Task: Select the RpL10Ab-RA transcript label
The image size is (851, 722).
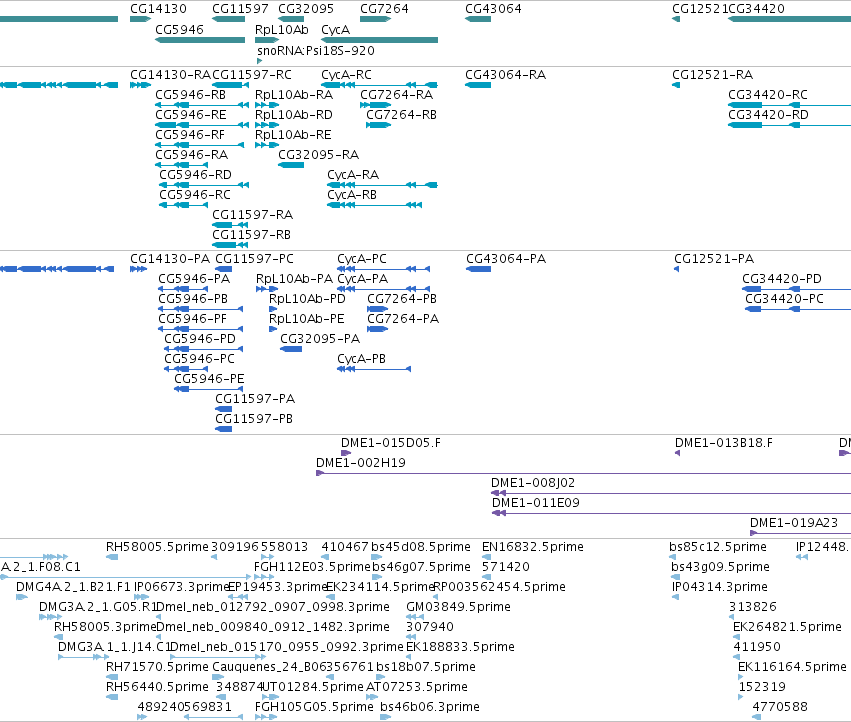Action: coord(294,95)
